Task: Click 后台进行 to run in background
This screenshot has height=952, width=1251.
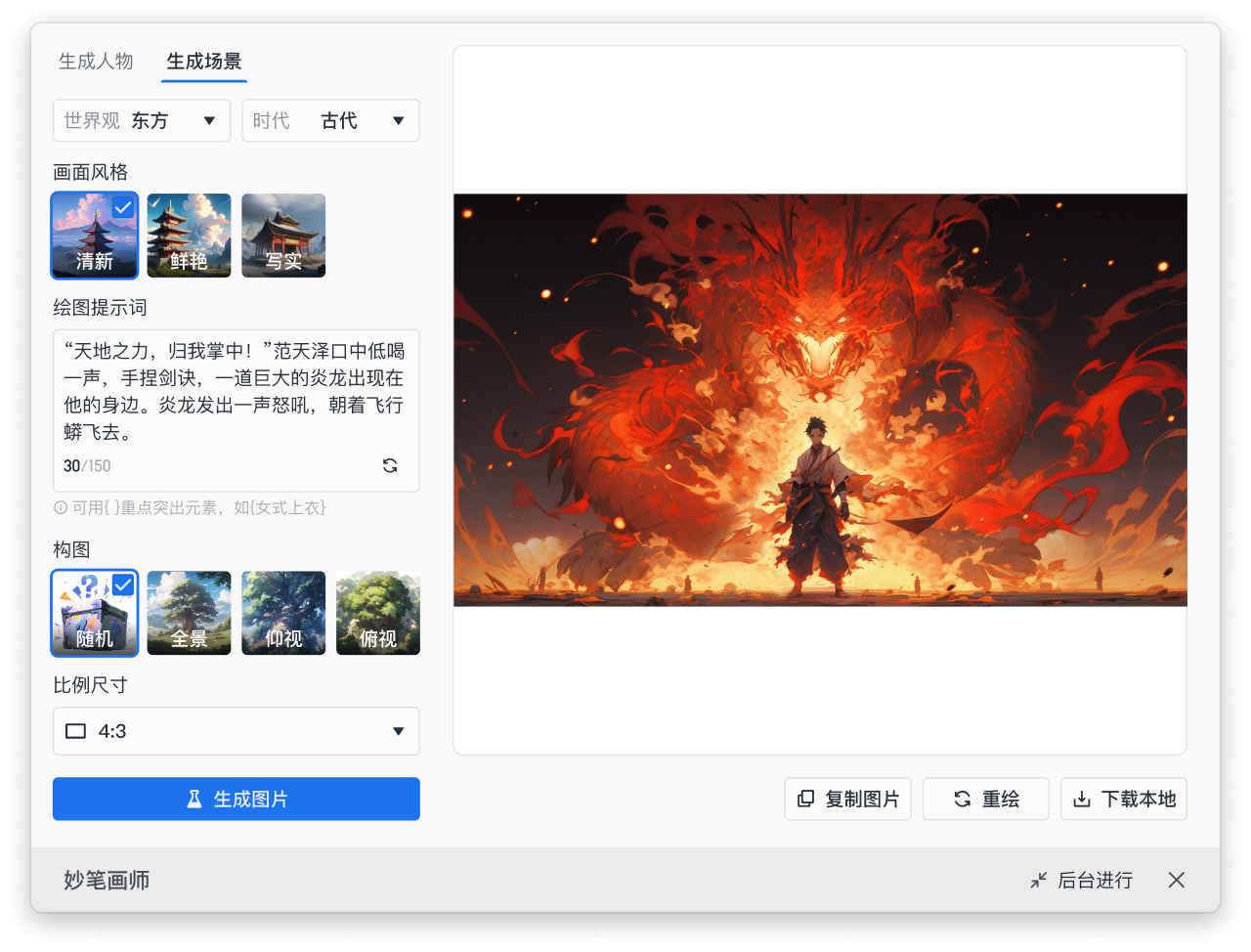Action: tap(1095, 880)
